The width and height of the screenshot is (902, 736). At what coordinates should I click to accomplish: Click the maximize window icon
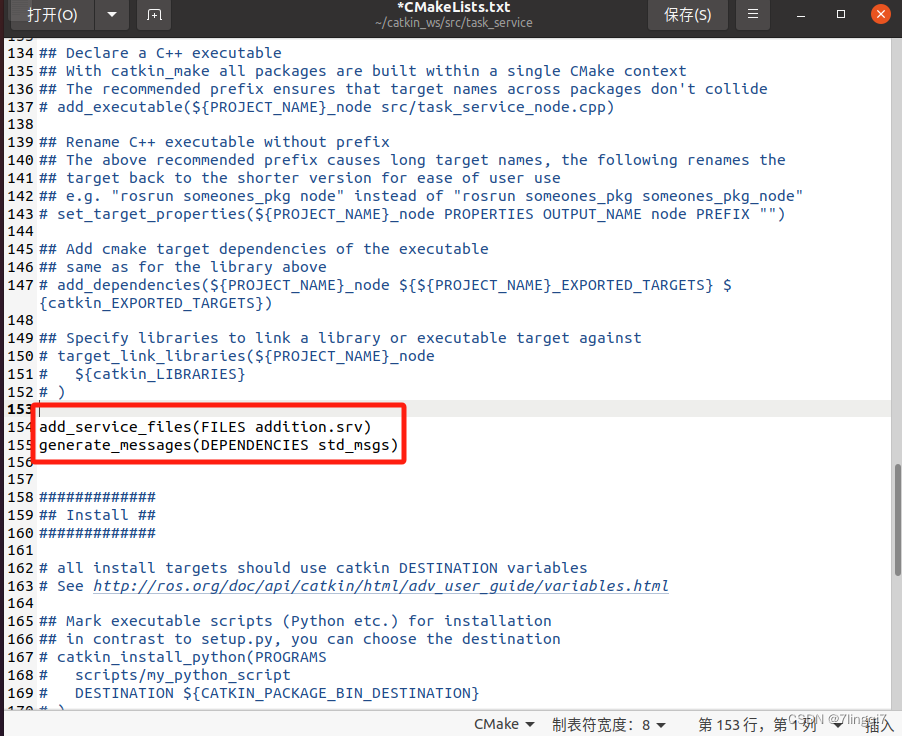(841, 15)
